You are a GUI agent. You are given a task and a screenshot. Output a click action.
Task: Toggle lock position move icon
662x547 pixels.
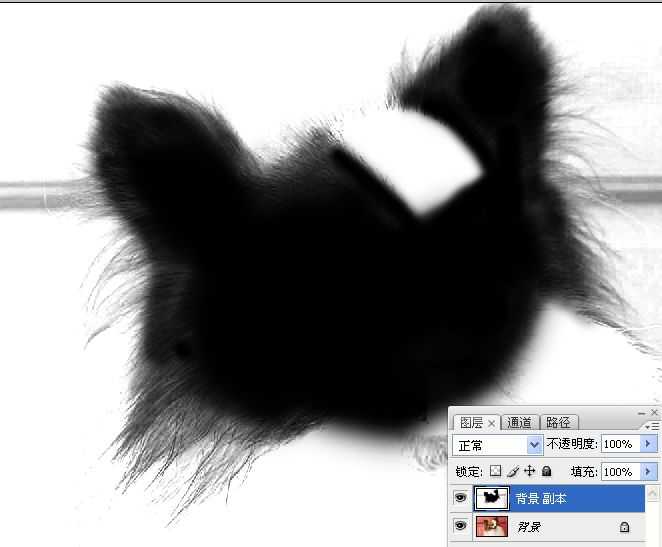click(x=529, y=471)
